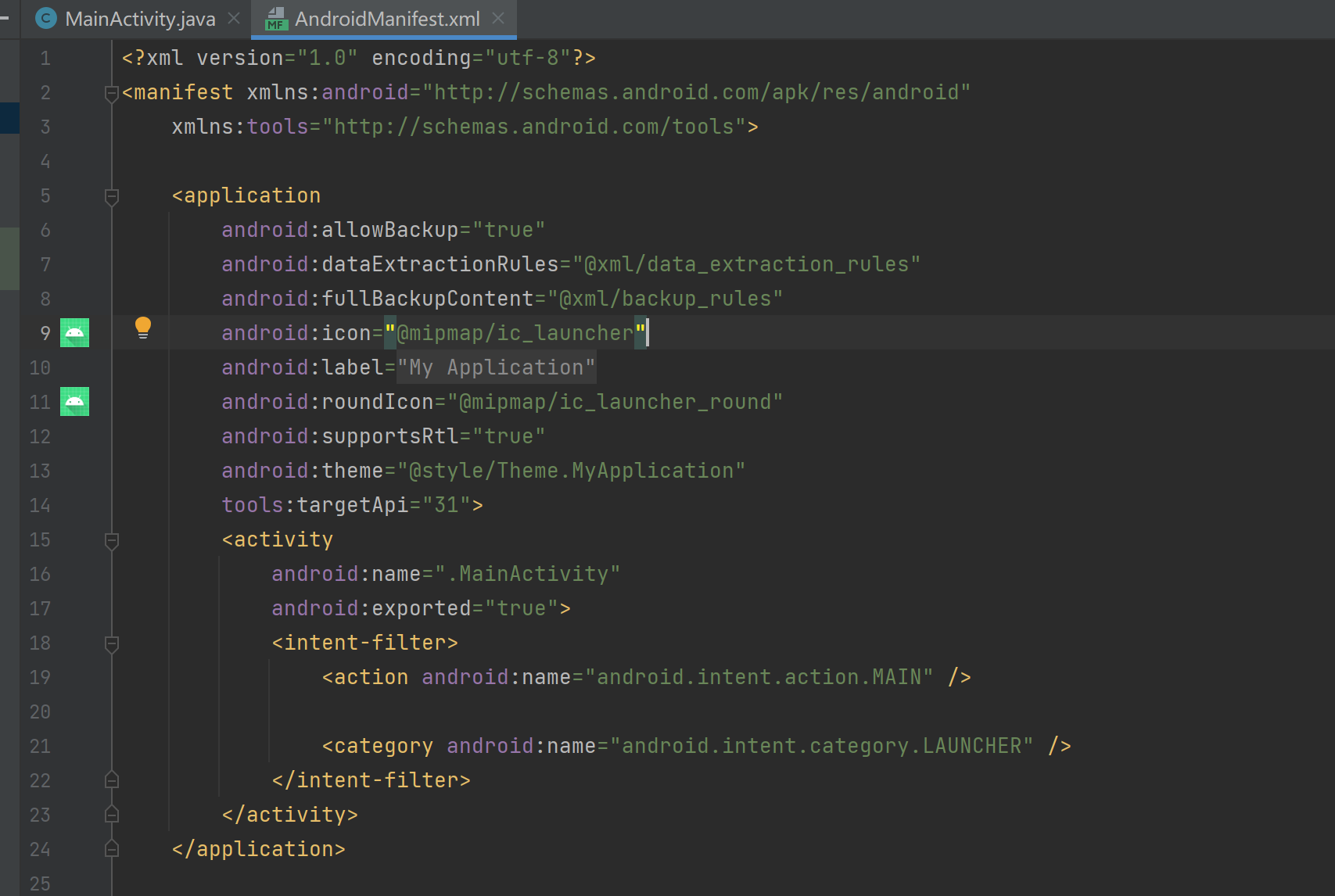The width and height of the screenshot is (1335, 896).
Task: Collapse the activity tag fold at line 15
Action: pos(112,541)
